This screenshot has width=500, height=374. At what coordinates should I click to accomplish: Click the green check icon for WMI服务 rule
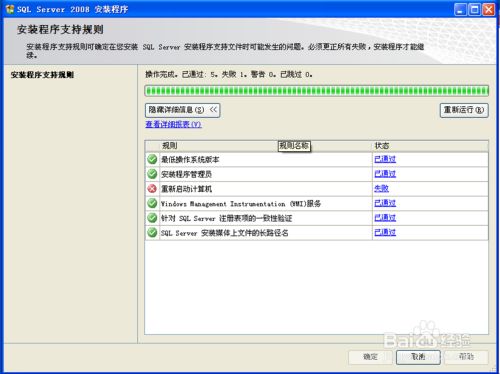click(x=152, y=203)
